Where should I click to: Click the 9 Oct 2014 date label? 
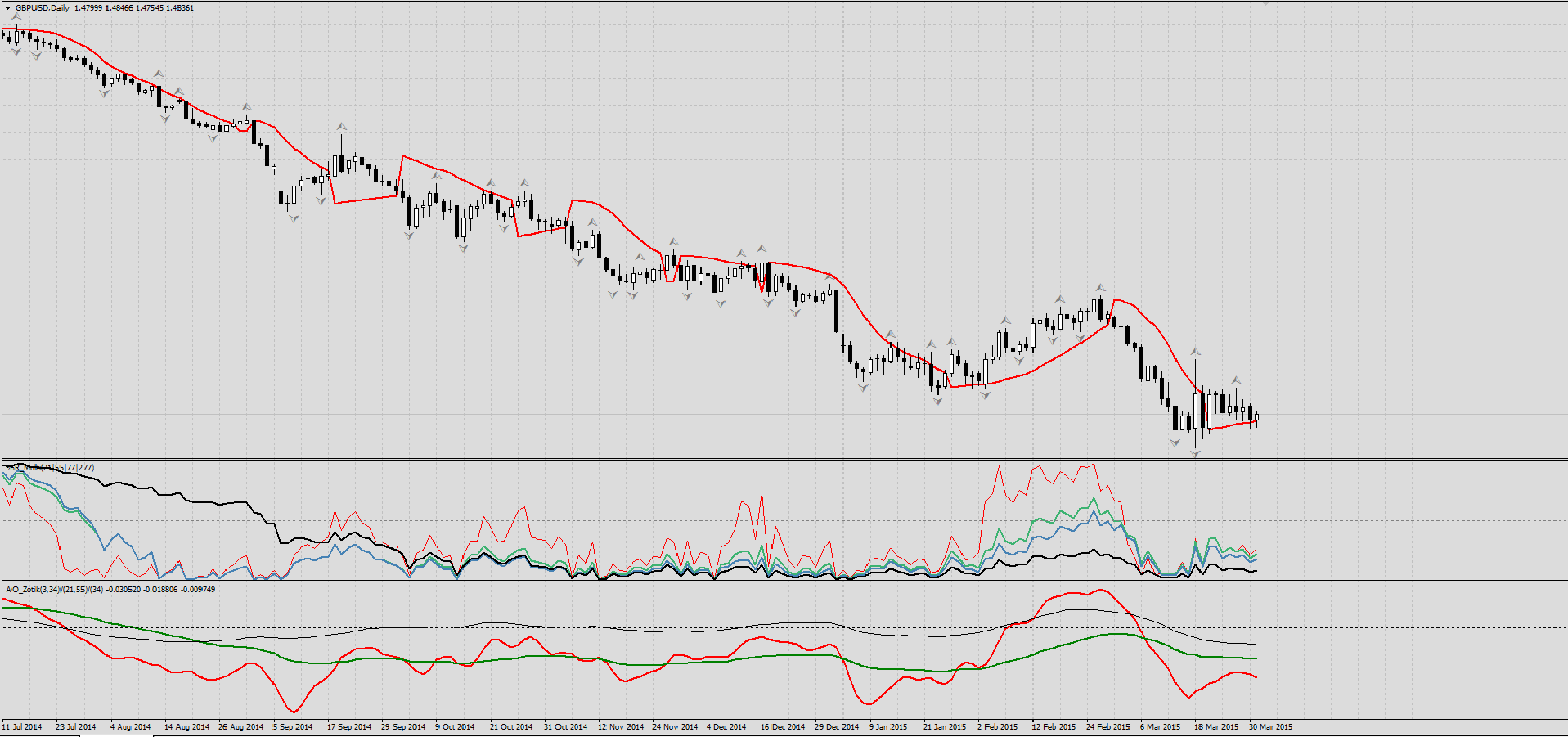[455, 726]
